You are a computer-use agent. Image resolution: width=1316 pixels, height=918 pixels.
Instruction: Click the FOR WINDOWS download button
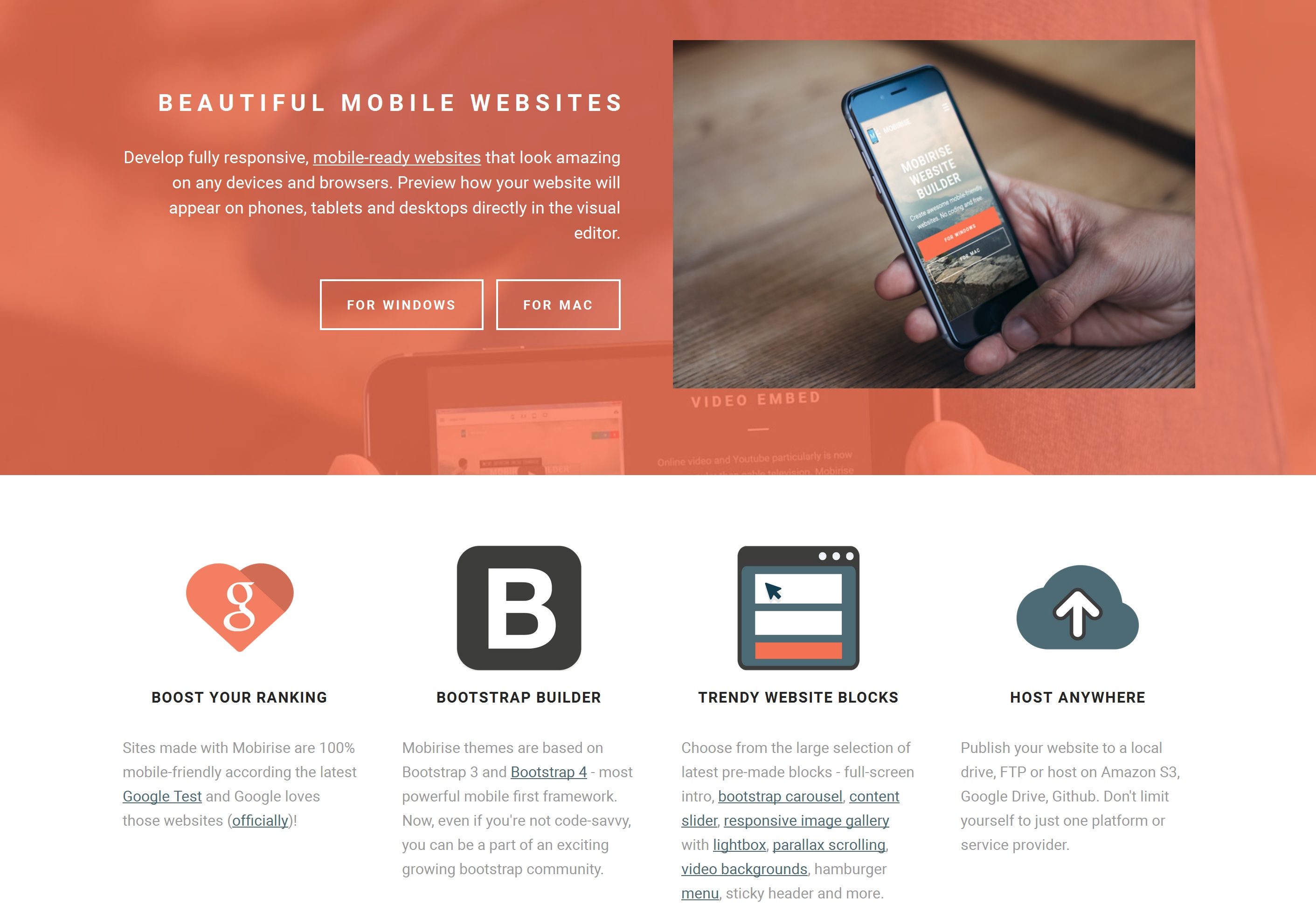400,304
